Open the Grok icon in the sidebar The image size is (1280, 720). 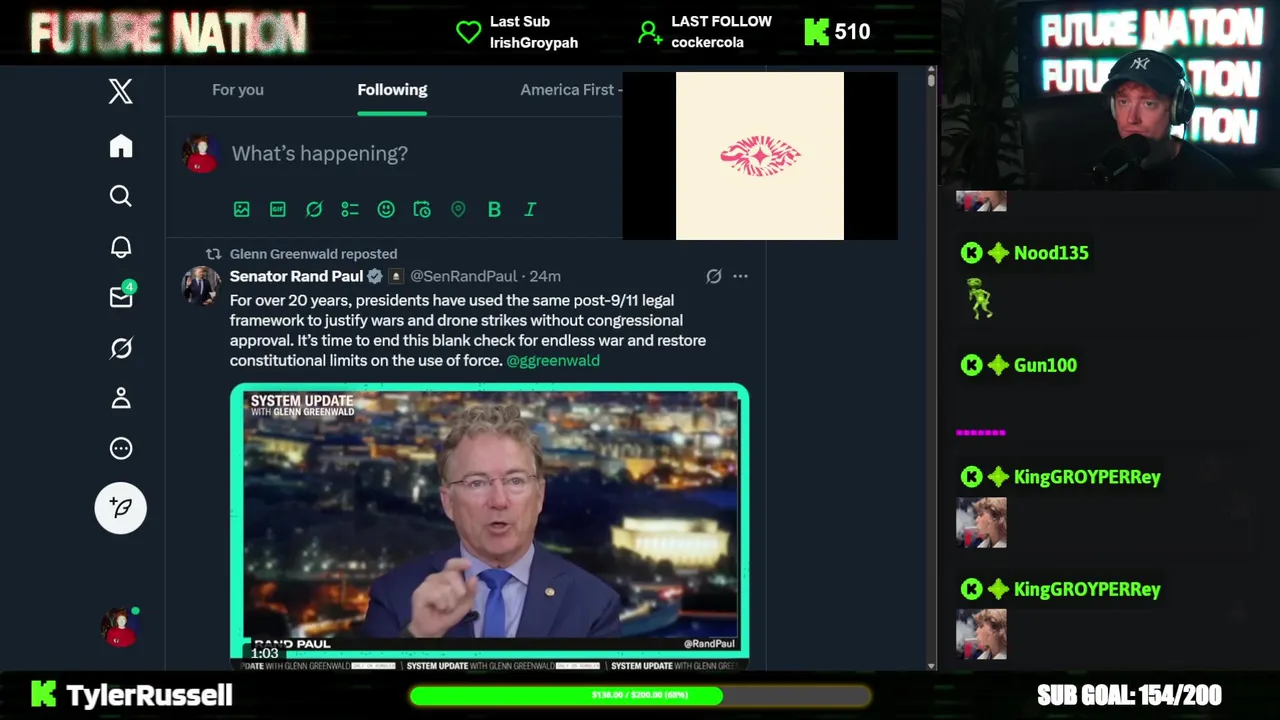point(121,348)
